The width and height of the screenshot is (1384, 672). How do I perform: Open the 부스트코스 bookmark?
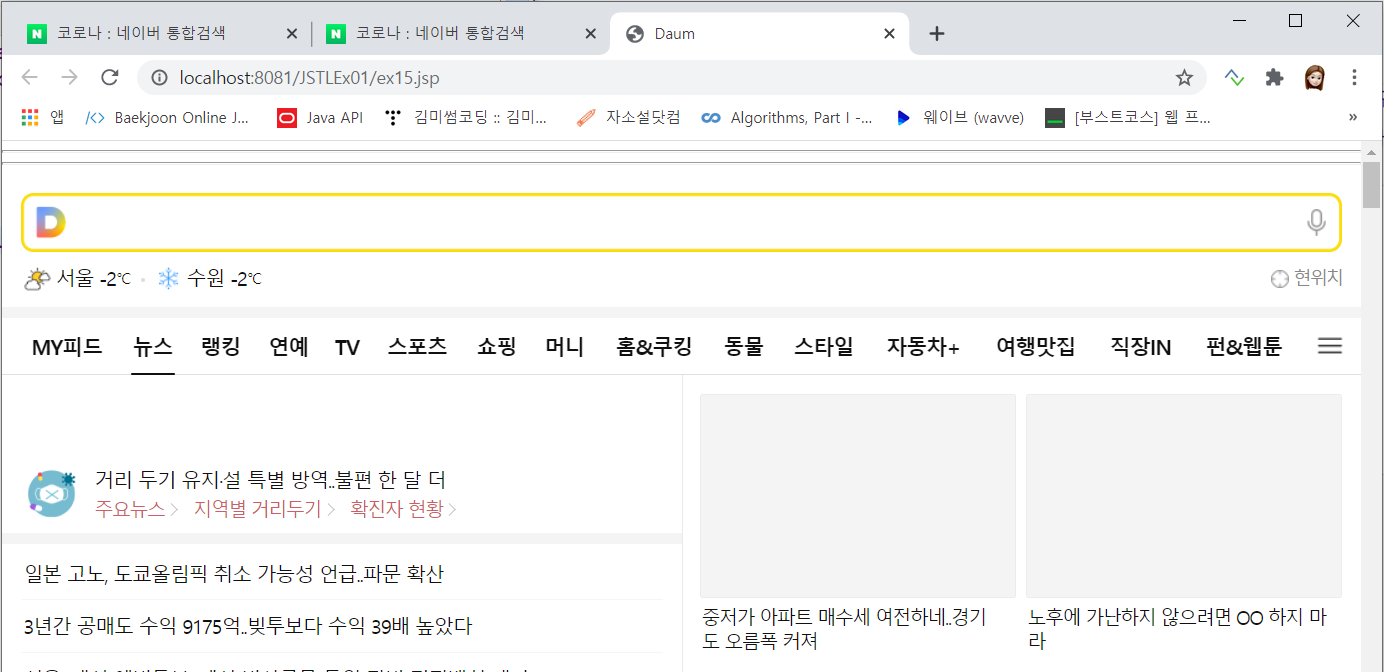click(1128, 118)
